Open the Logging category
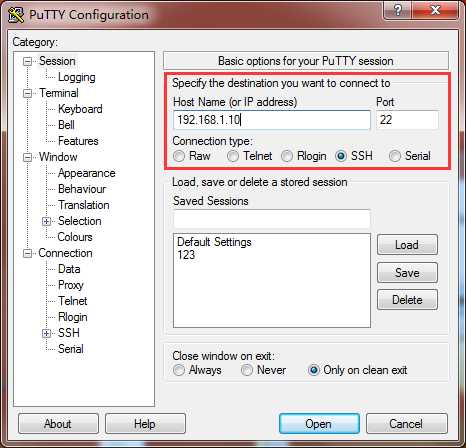The height and width of the screenshot is (448, 466). coord(77,77)
